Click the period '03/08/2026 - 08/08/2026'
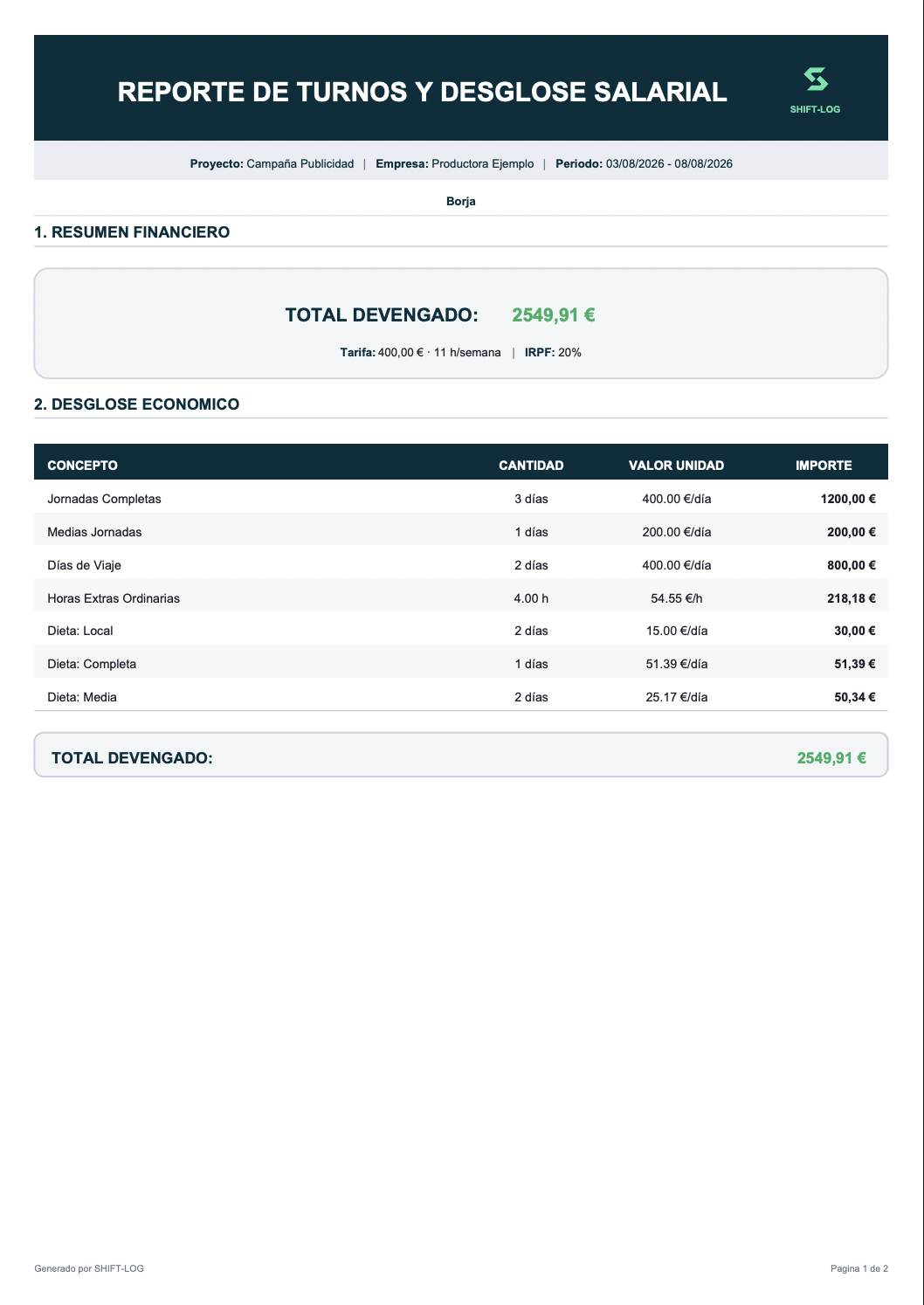924x1305 pixels. tap(669, 164)
